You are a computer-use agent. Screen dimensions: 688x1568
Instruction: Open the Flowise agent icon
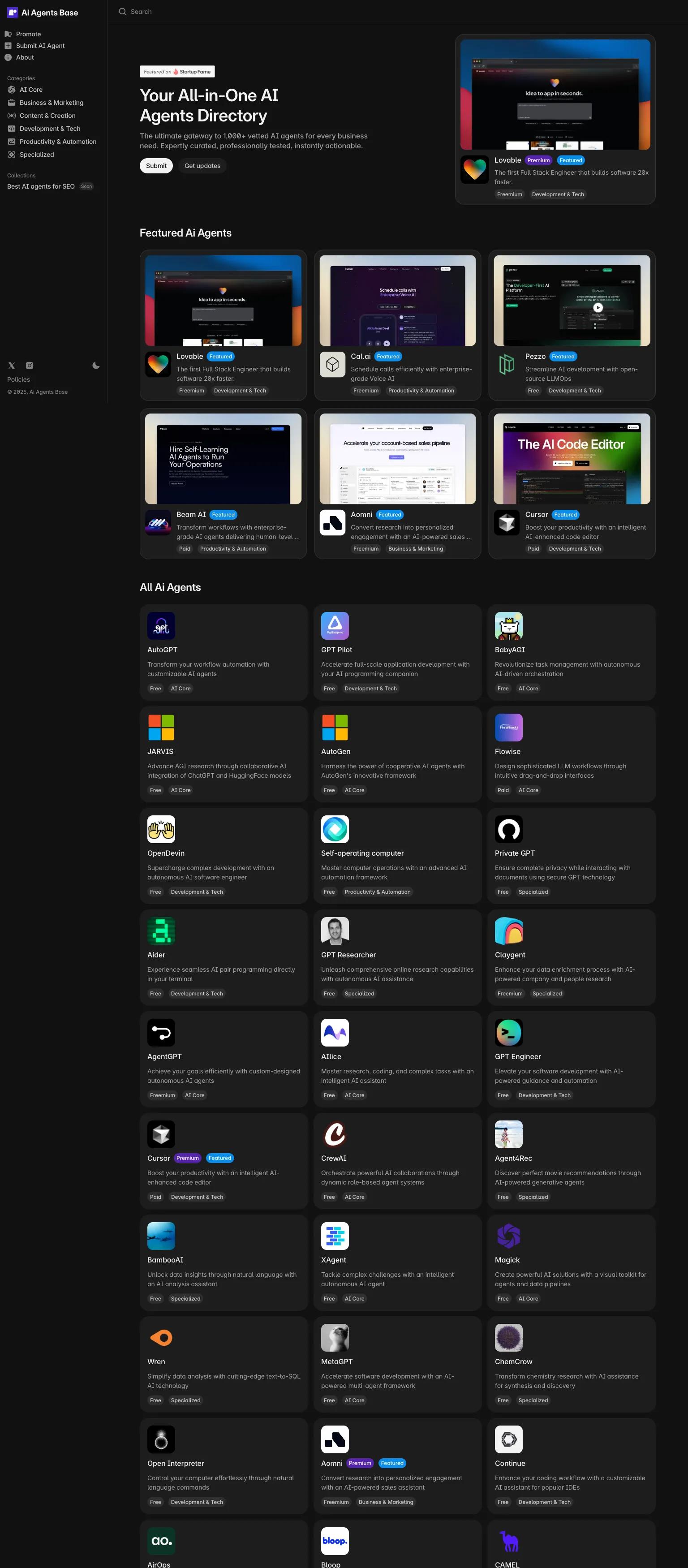509,728
